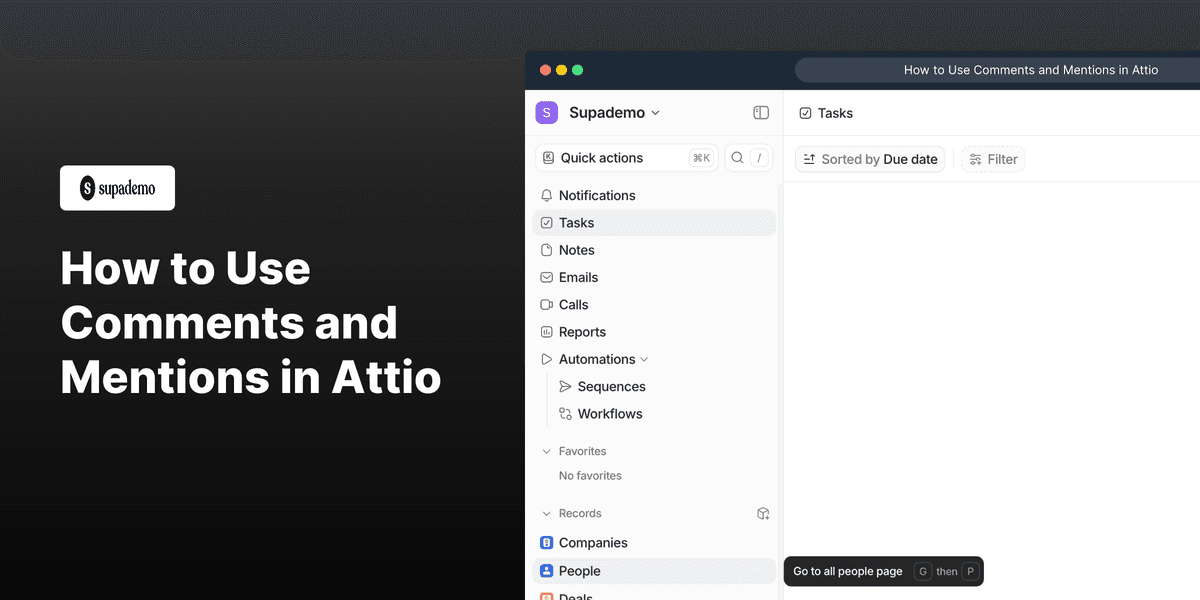Select the Calls icon
This screenshot has width=1200, height=600.
pos(546,304)
